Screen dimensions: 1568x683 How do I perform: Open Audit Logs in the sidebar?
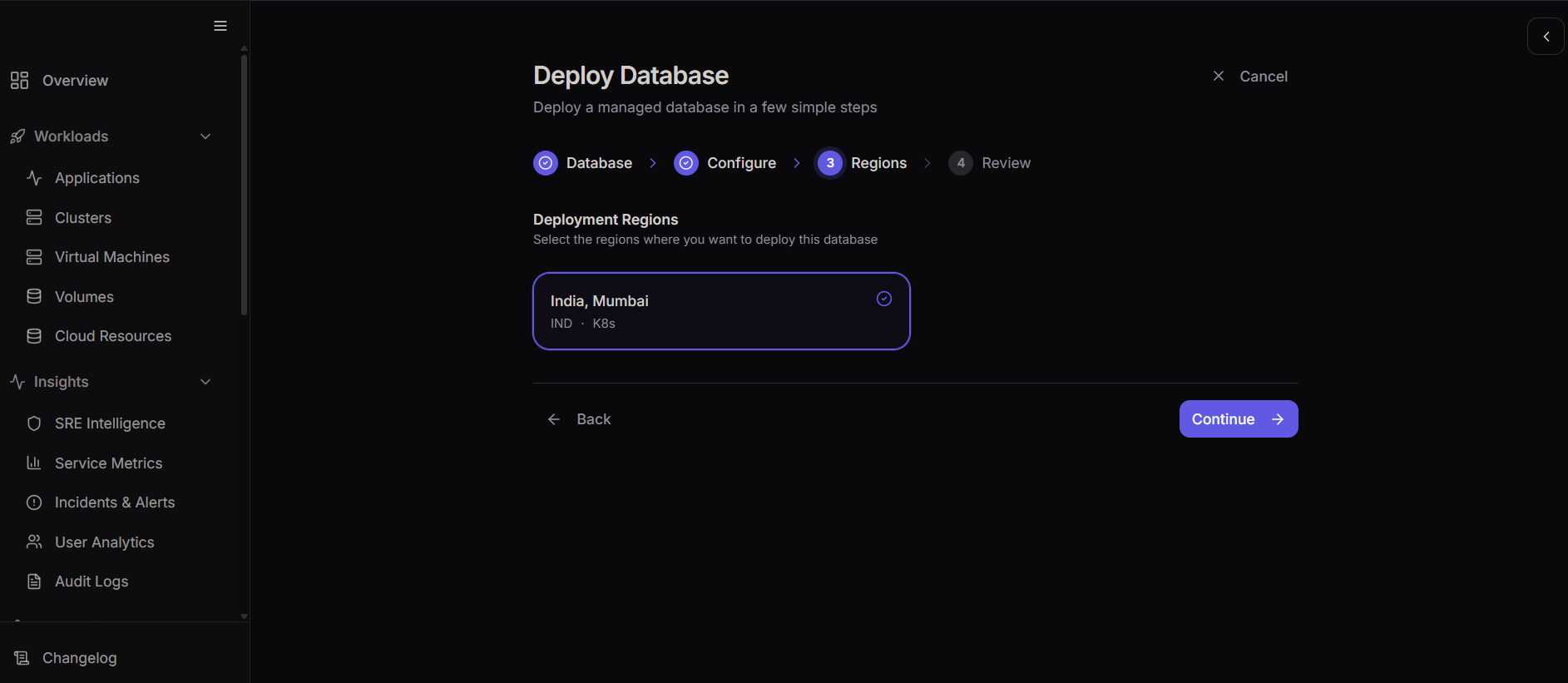(x=92, y=582)
